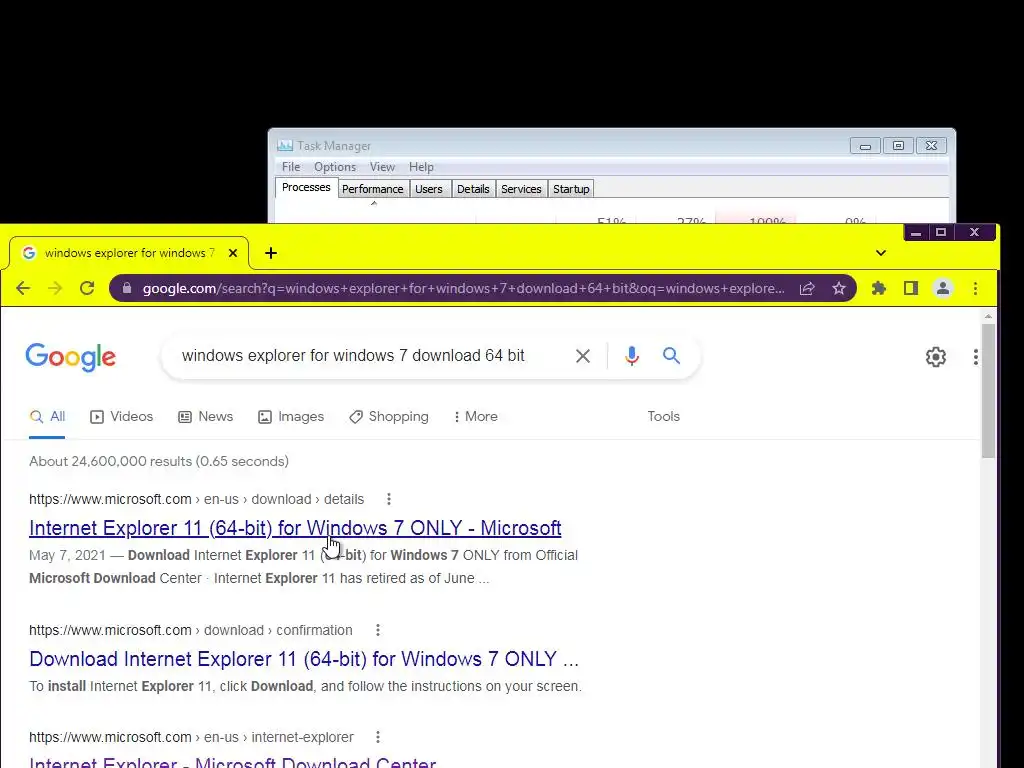The height and width of the screenshot is (768, 1024).
Task: Select Processes tab in Task Manager
Action: click(x=306, y=187)
